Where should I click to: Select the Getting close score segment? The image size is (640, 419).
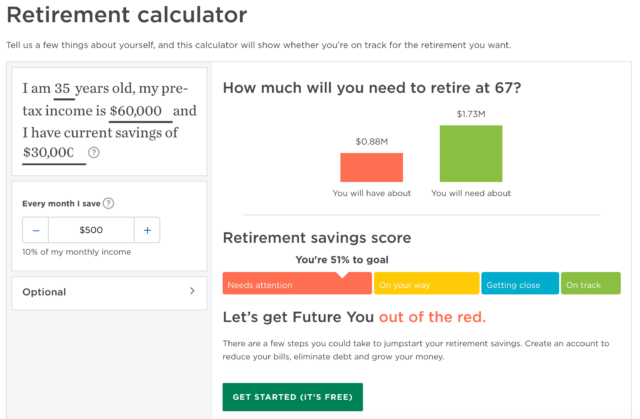coord(519,285)
